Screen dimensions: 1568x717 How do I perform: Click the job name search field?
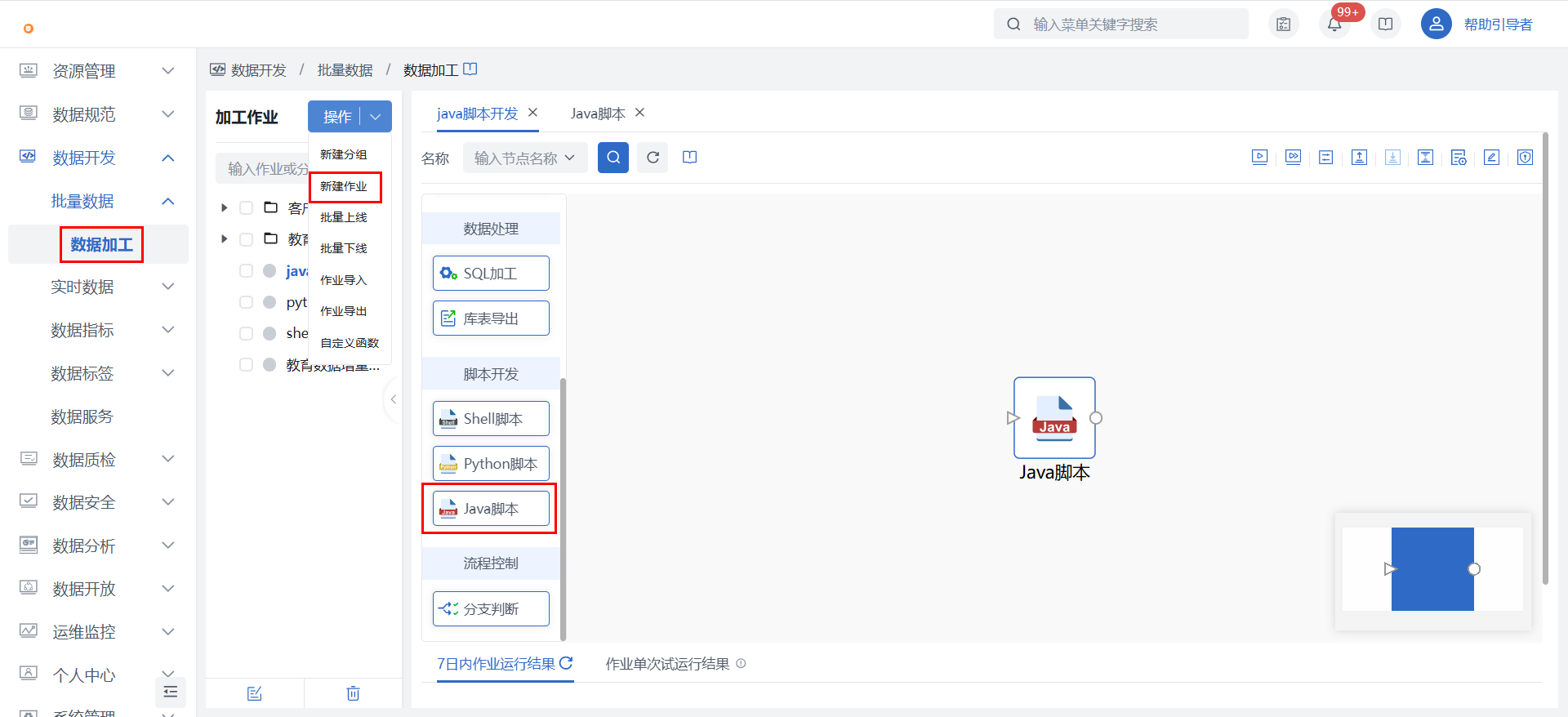[263, 169]
